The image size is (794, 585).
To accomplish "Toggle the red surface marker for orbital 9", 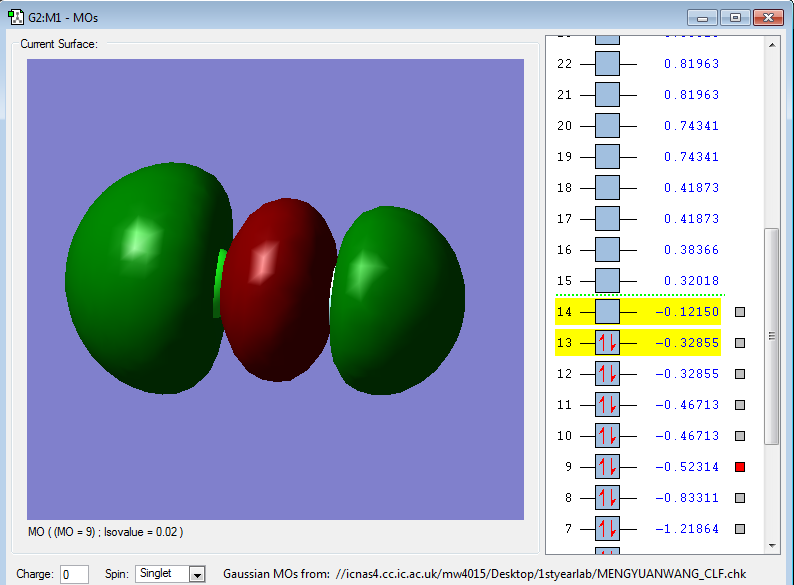I will click(x=740, y=467).
